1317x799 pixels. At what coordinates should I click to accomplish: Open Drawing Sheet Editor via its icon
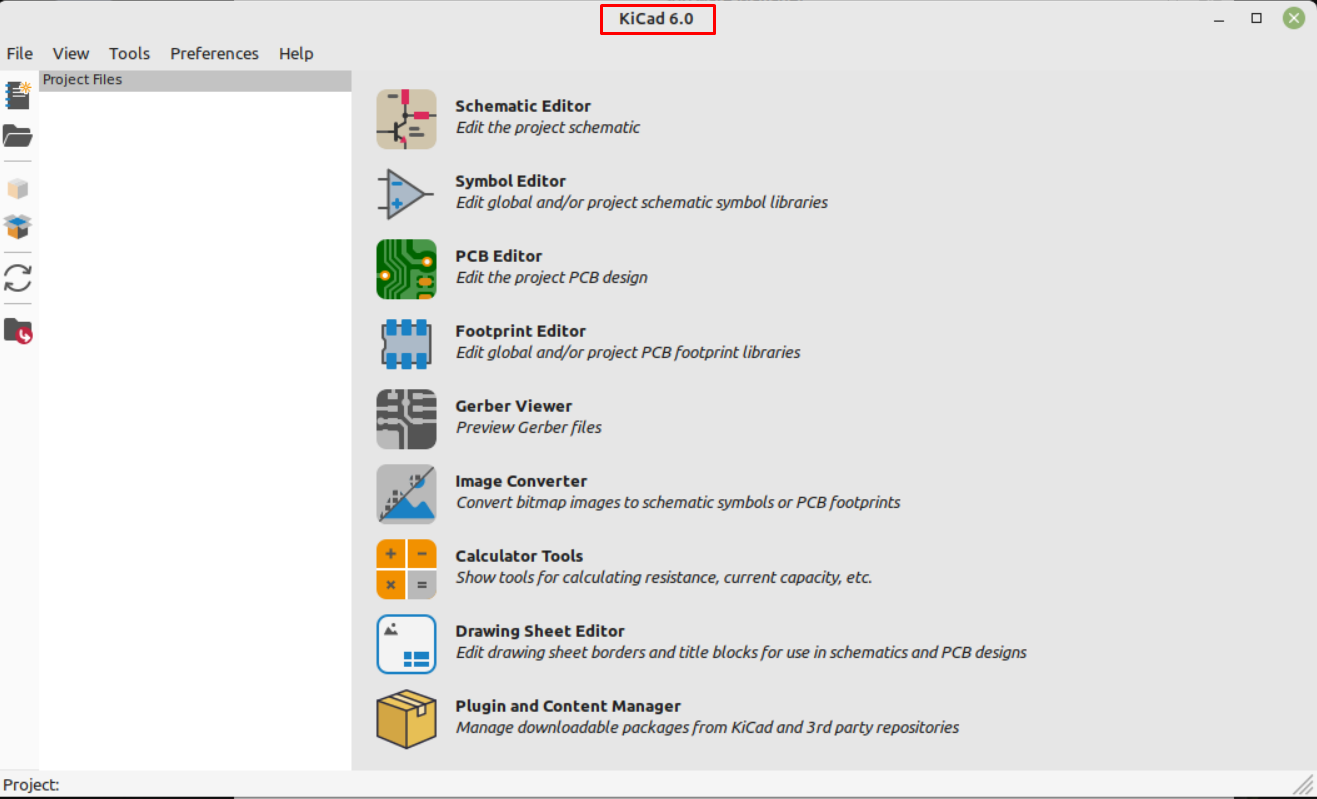coord(406,644)
